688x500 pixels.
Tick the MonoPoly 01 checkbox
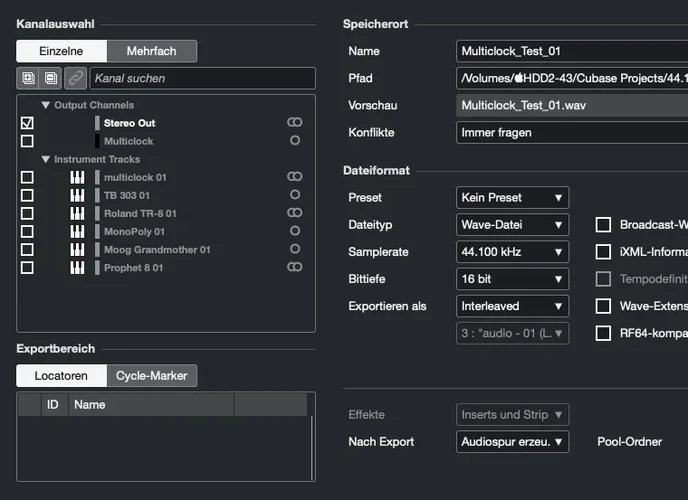(x=27, y=231)
